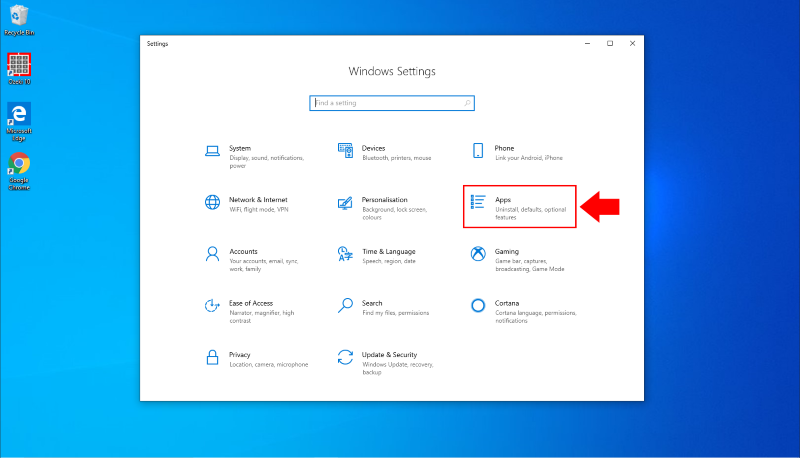Viewport: 800px width, 458px height.
Task: Click the 'Cortana' title text
Action: [507, 303]
